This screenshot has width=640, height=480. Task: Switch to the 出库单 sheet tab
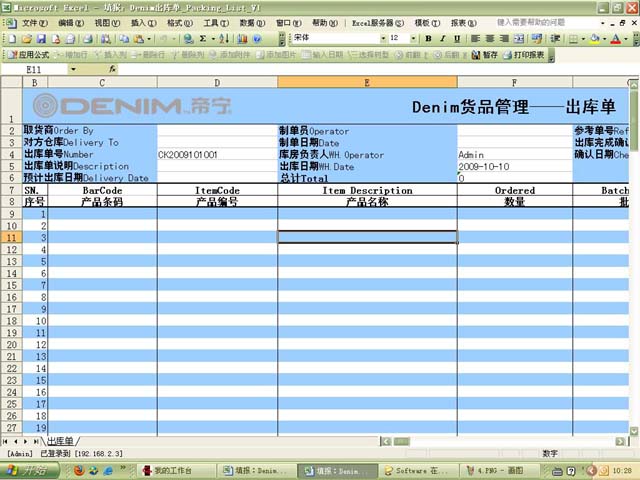point(60,441)
